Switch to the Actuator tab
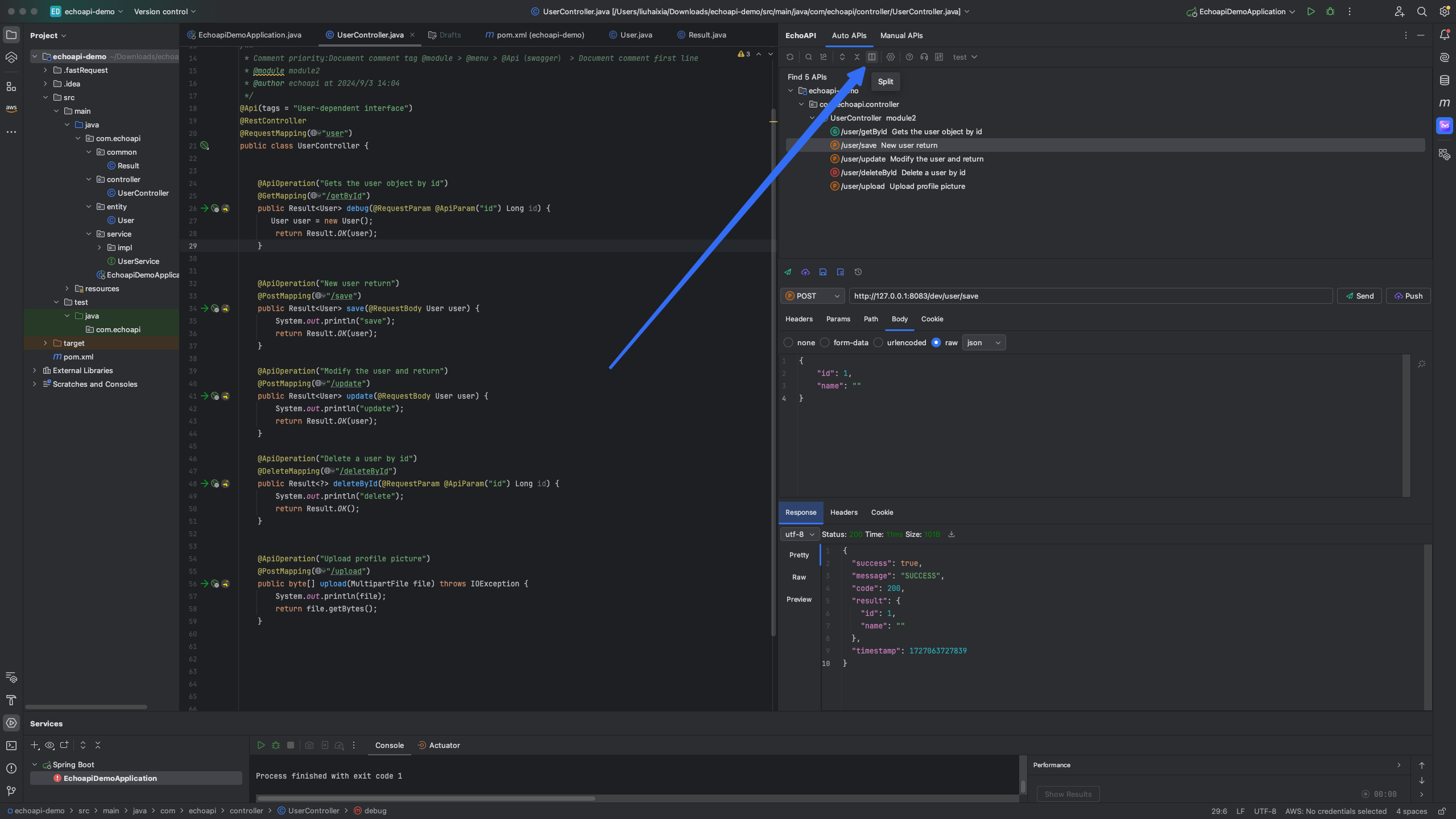The height and width of the screenshot is (819, 1456). click(x=439, y=745)
